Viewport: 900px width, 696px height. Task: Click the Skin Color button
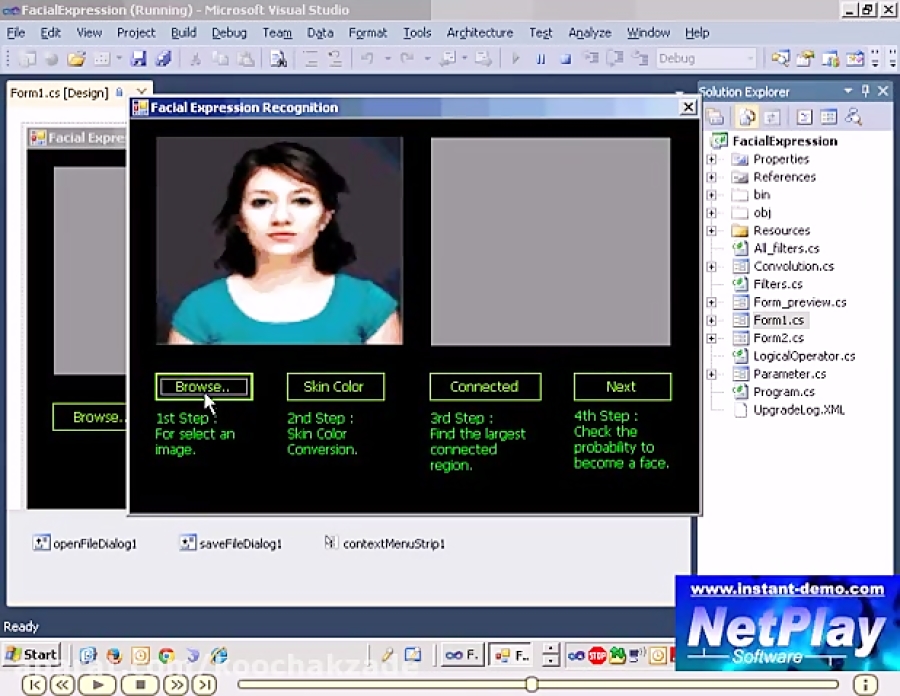point(334,386)
